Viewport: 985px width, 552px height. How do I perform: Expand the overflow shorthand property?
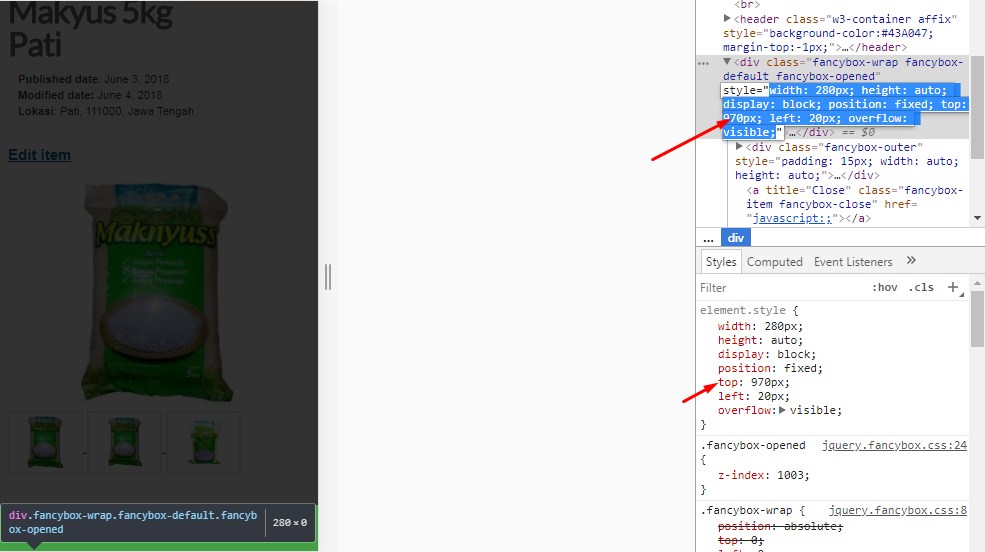(x=782, y=410)
